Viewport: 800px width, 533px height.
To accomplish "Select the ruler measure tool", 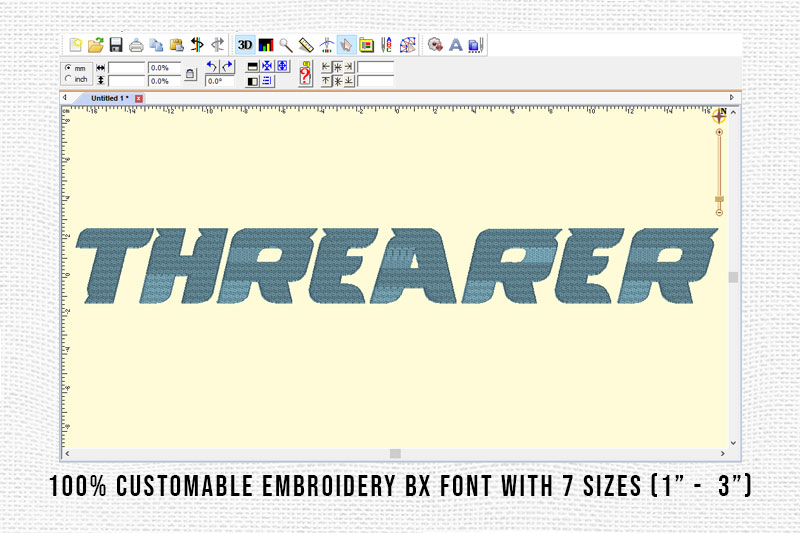I will pos(306,45).
